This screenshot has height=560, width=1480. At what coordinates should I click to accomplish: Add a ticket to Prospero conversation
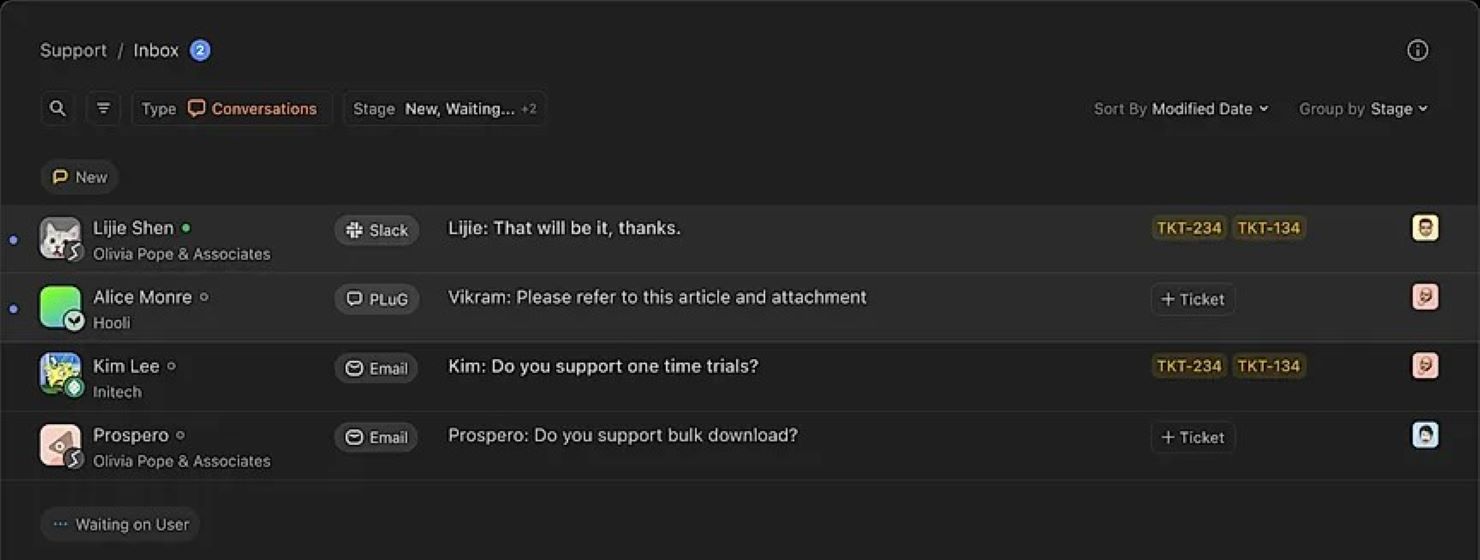coord(1192,437)
